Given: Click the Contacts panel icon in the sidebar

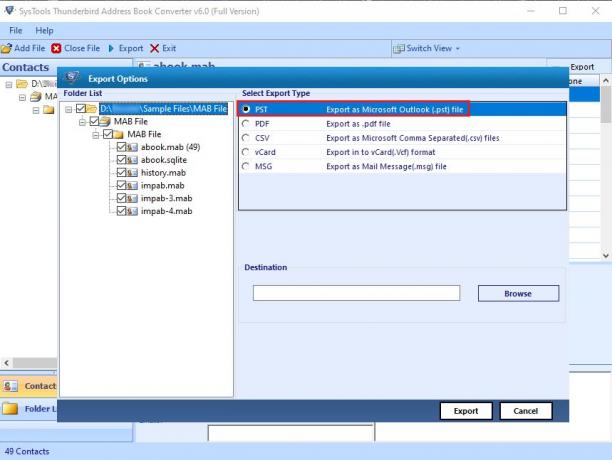Looking at the screenshot, I should click(x=10, y=386).
